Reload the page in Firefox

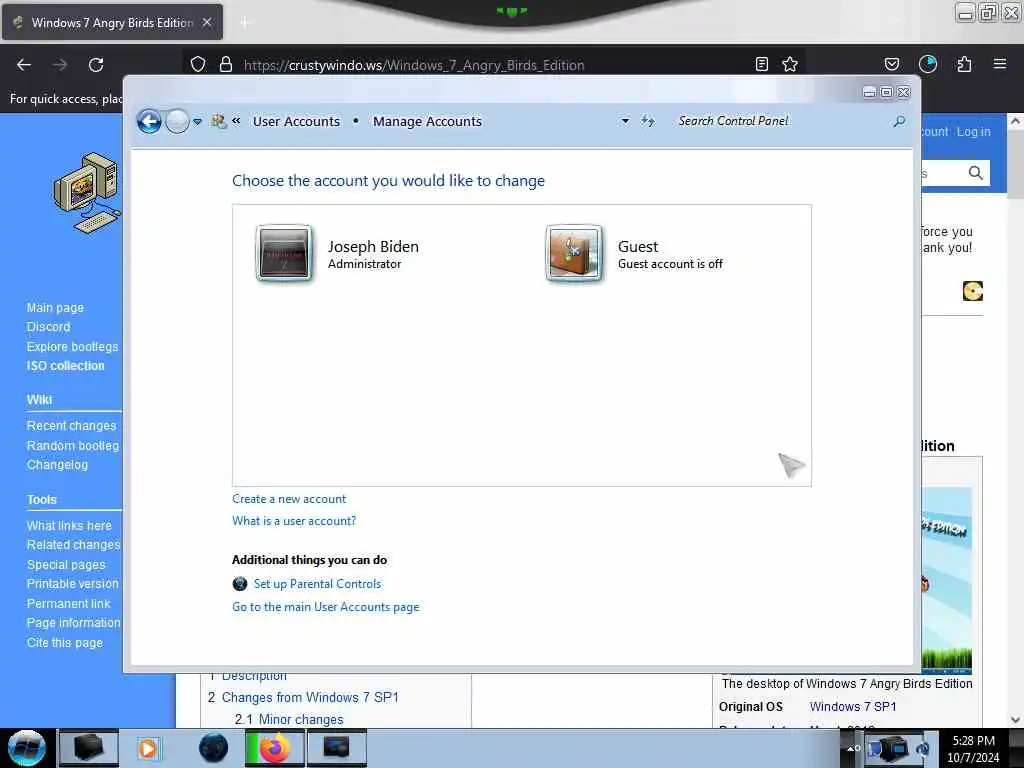point(96,65)
